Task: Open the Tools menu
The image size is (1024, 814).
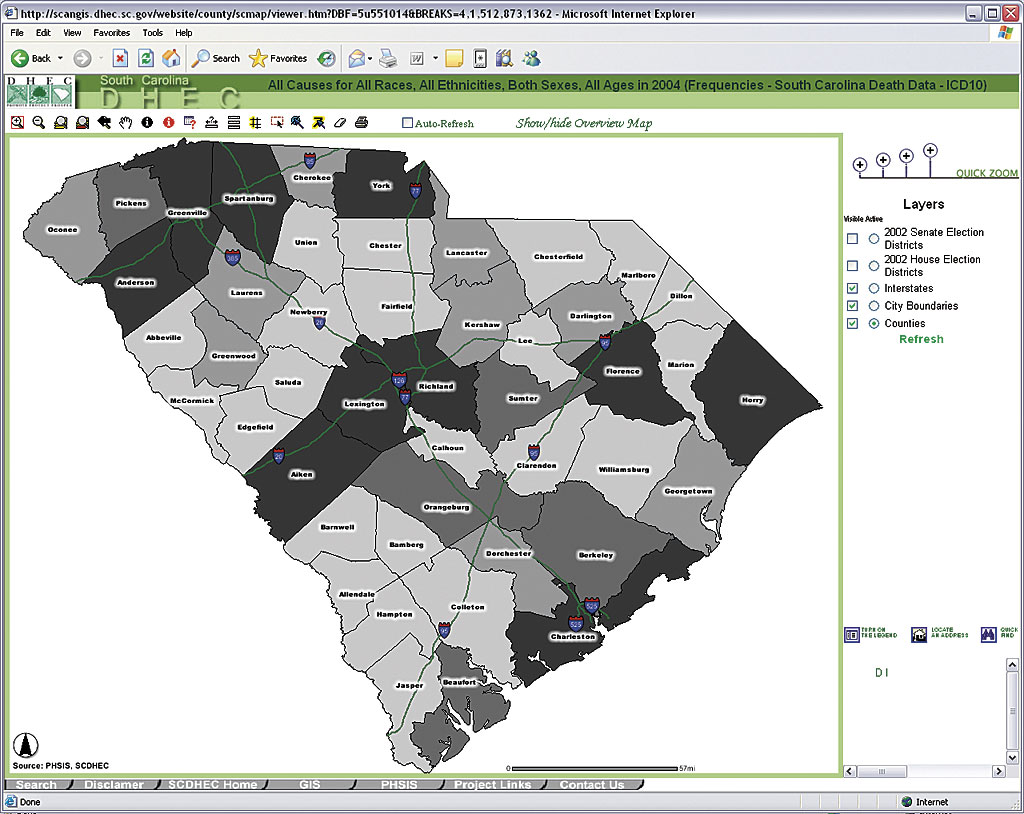Action: click(152, 33)
